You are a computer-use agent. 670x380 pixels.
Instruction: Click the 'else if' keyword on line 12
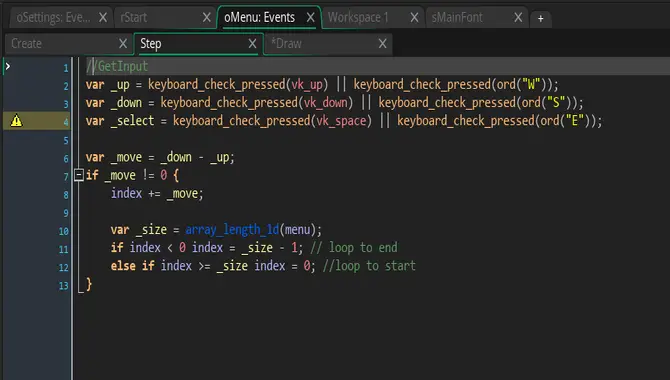132,266
